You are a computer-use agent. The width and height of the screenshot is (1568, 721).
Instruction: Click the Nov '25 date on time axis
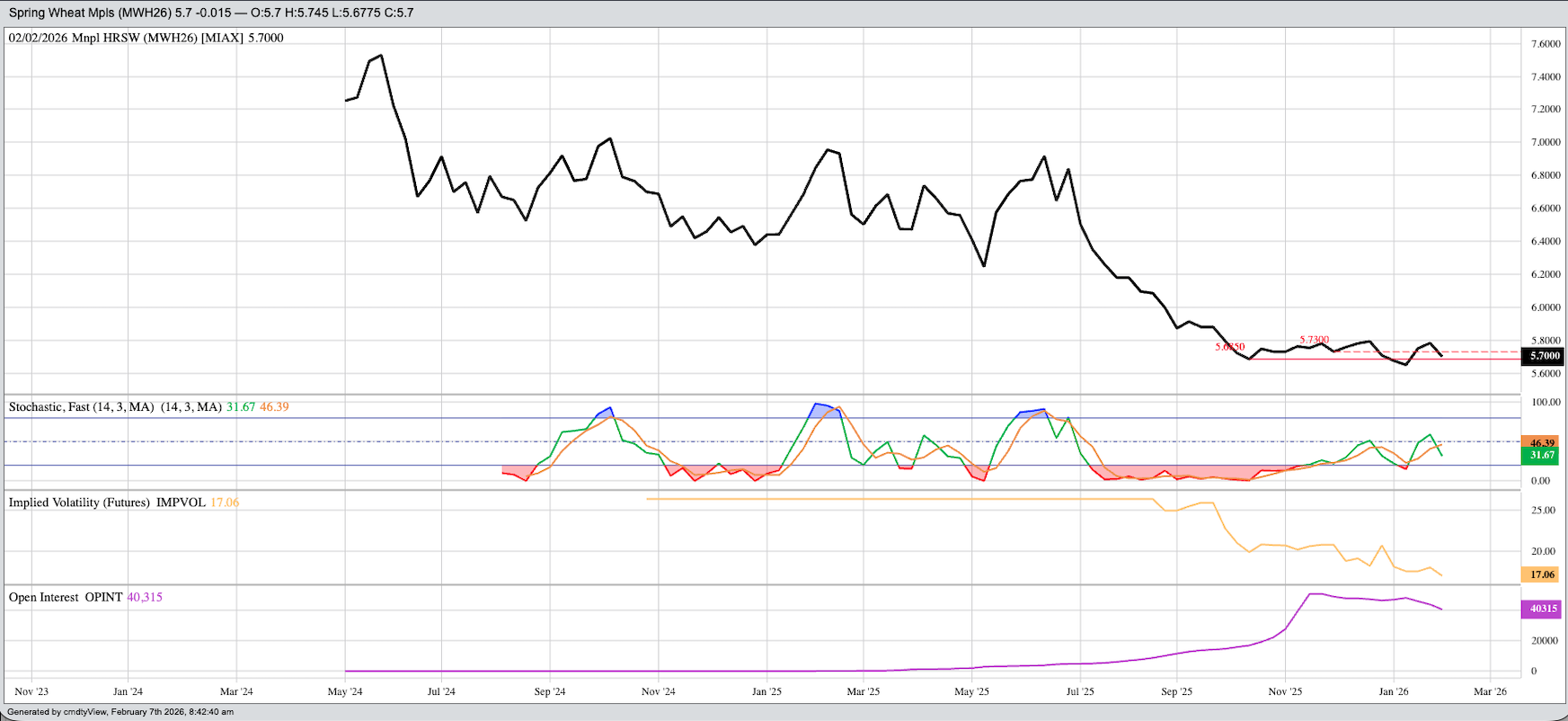pos(1285,691)
